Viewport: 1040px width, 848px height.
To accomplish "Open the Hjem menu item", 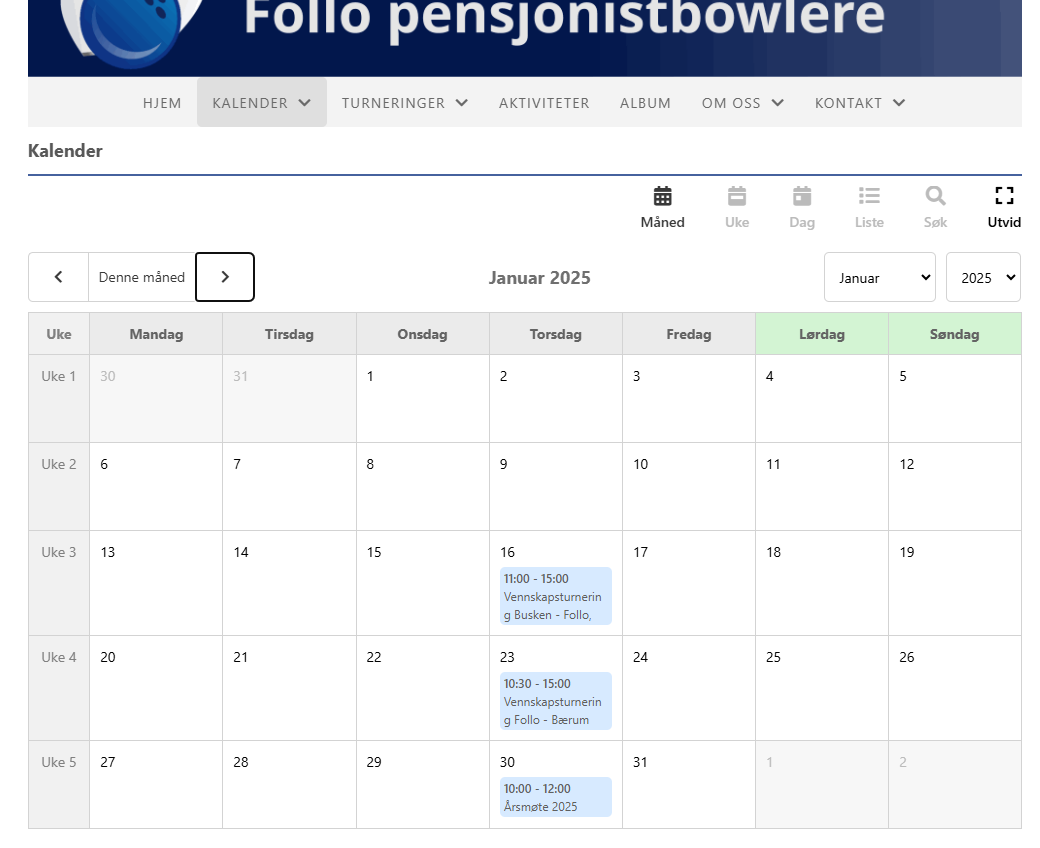I will click(x=162, y=103).
